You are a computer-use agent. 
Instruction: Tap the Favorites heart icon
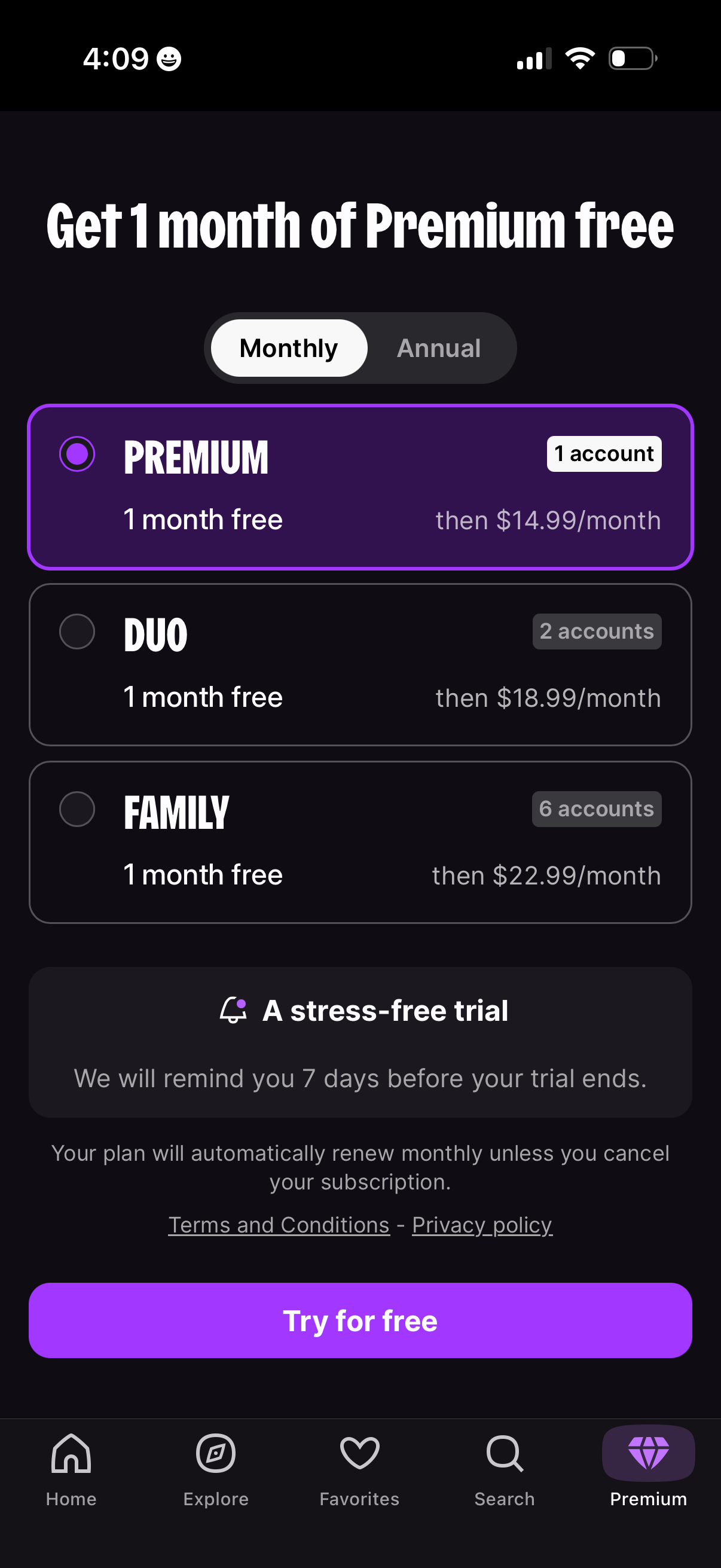point(359,1454)
